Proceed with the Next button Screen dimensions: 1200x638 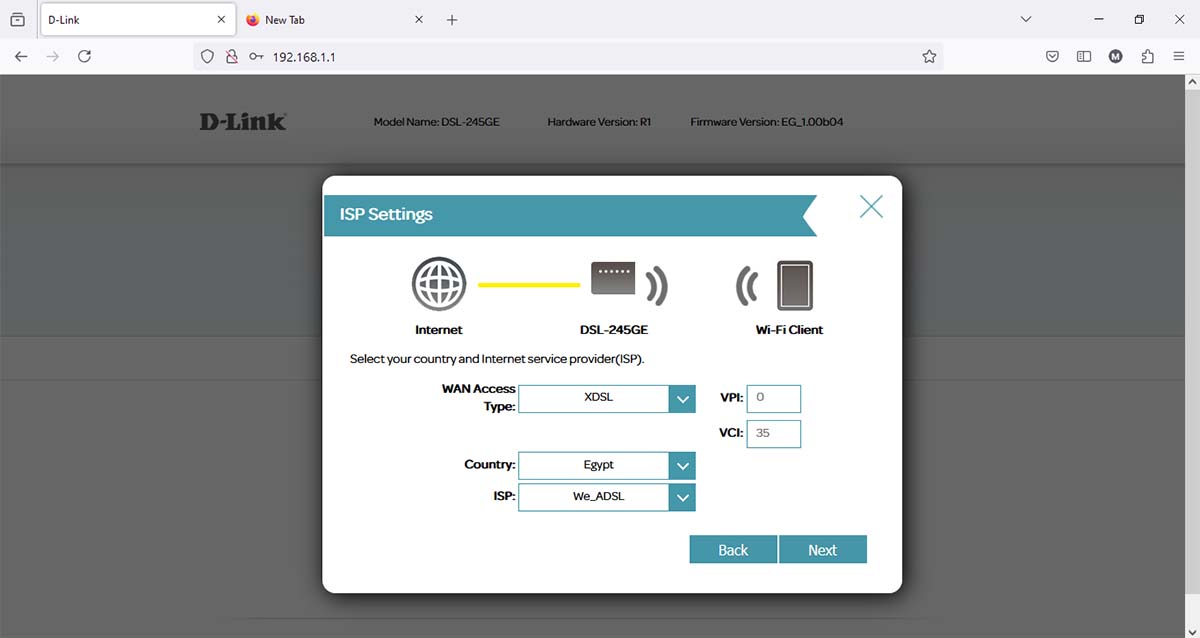(822, 550)
